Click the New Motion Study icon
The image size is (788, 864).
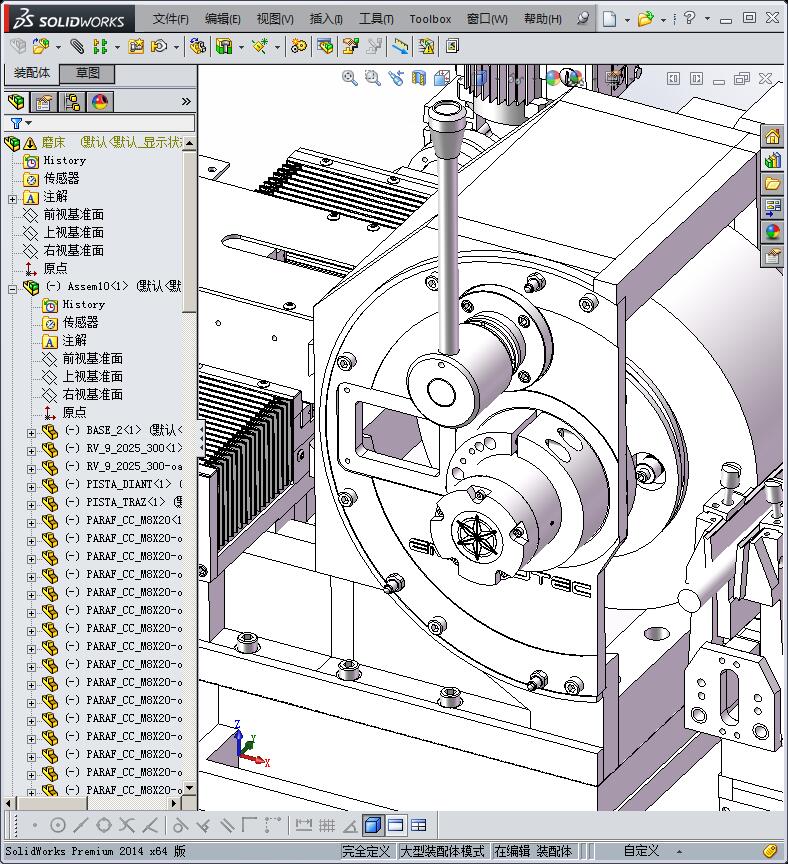(x=299, y=46)
